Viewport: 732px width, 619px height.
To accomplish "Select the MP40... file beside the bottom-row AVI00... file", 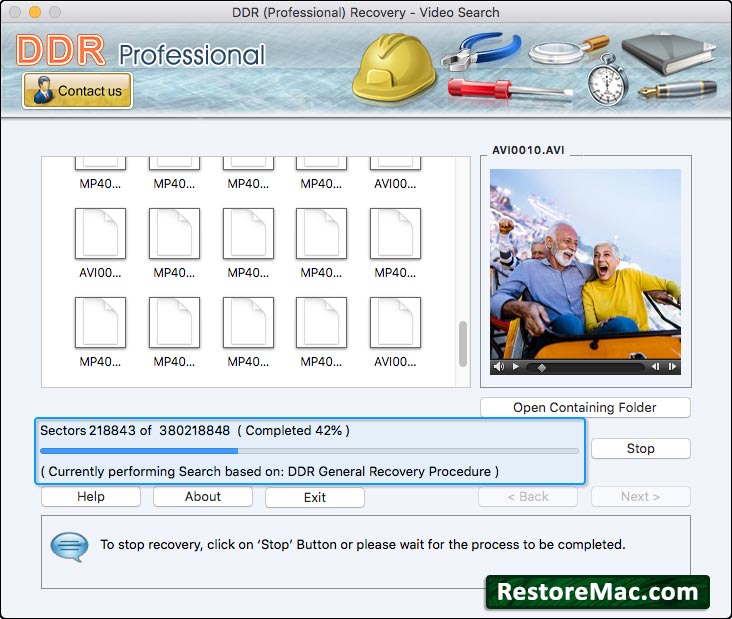I will (322, 331).
